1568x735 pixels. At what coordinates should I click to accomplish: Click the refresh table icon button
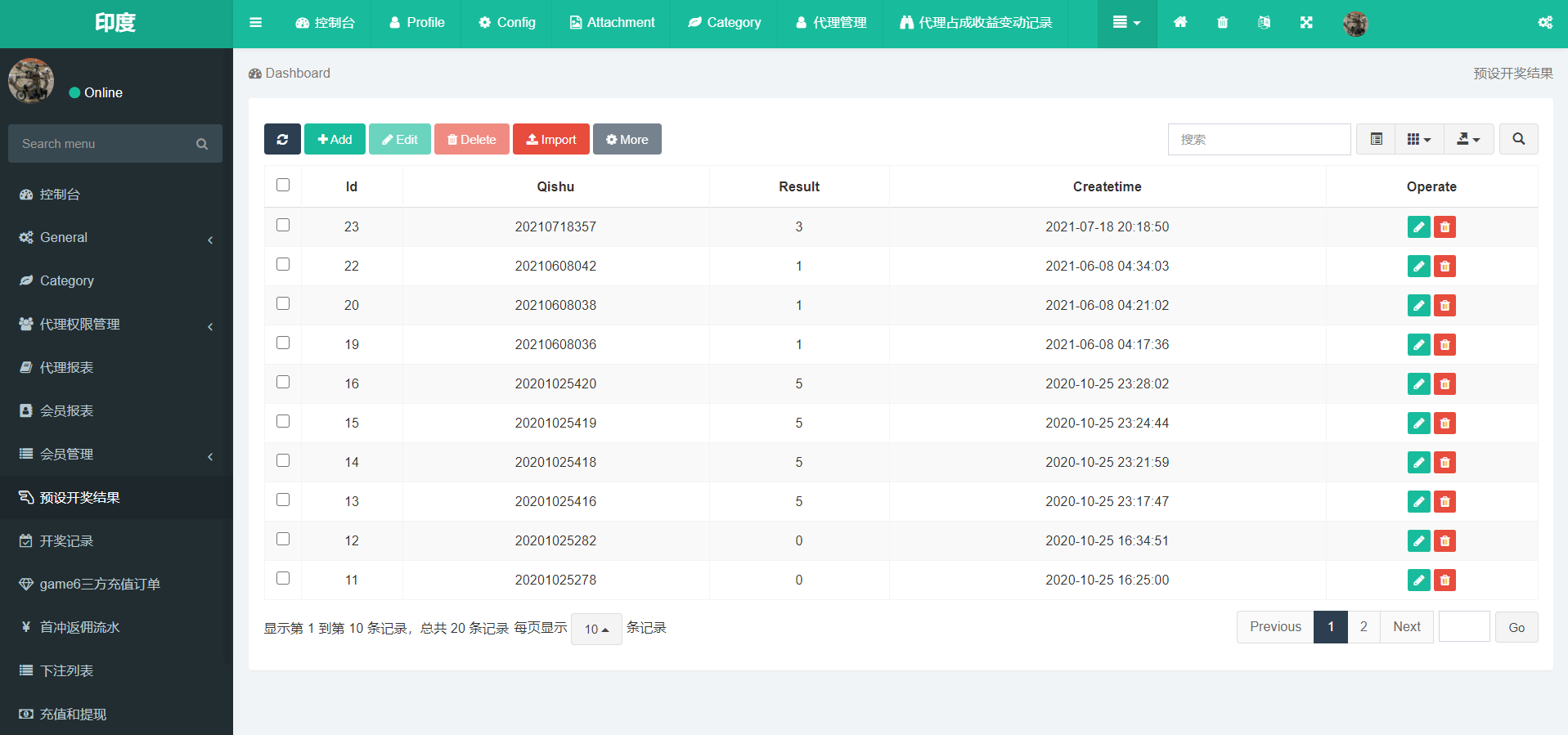tap(282, 139)
